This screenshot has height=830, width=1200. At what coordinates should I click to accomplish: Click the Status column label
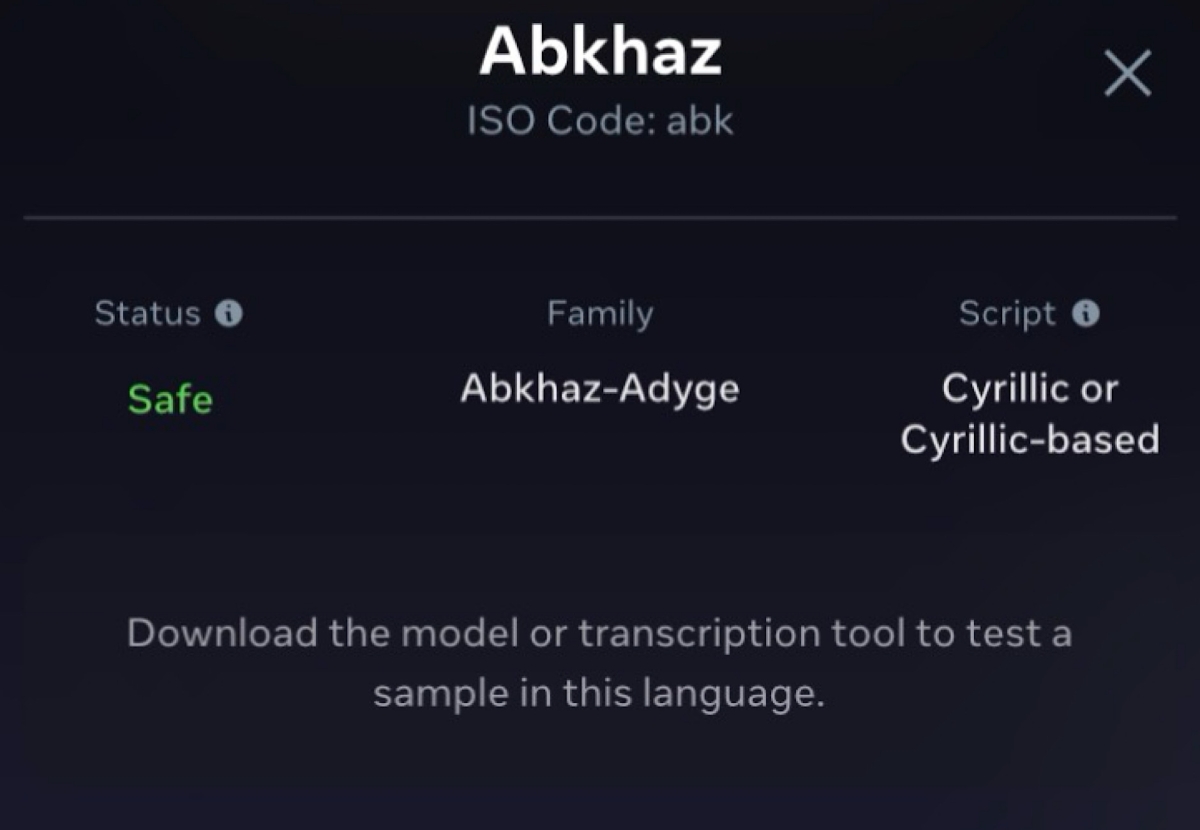point(147,314)
